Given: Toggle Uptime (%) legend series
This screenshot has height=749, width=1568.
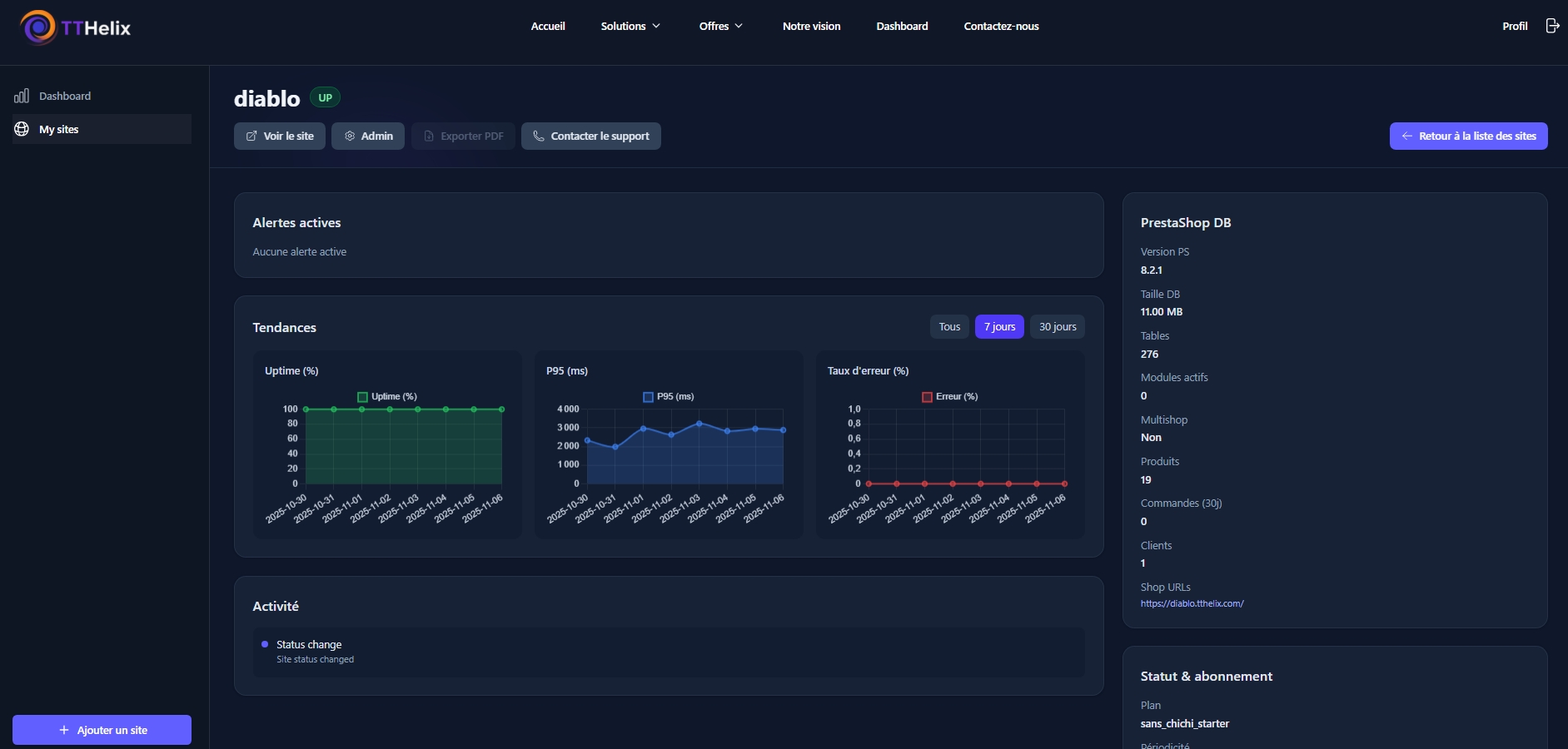Looking at the screenshot, I should (387, 397).
